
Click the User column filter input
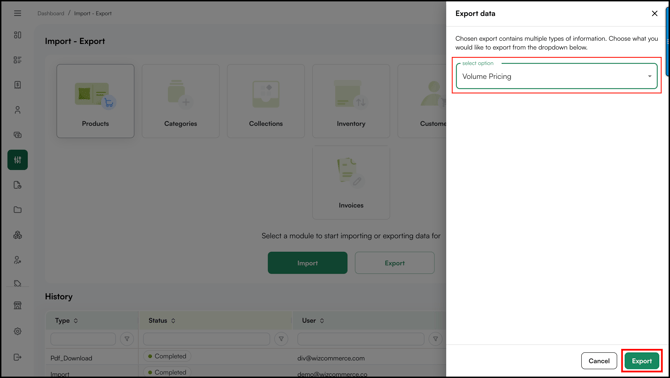(361, 339)
